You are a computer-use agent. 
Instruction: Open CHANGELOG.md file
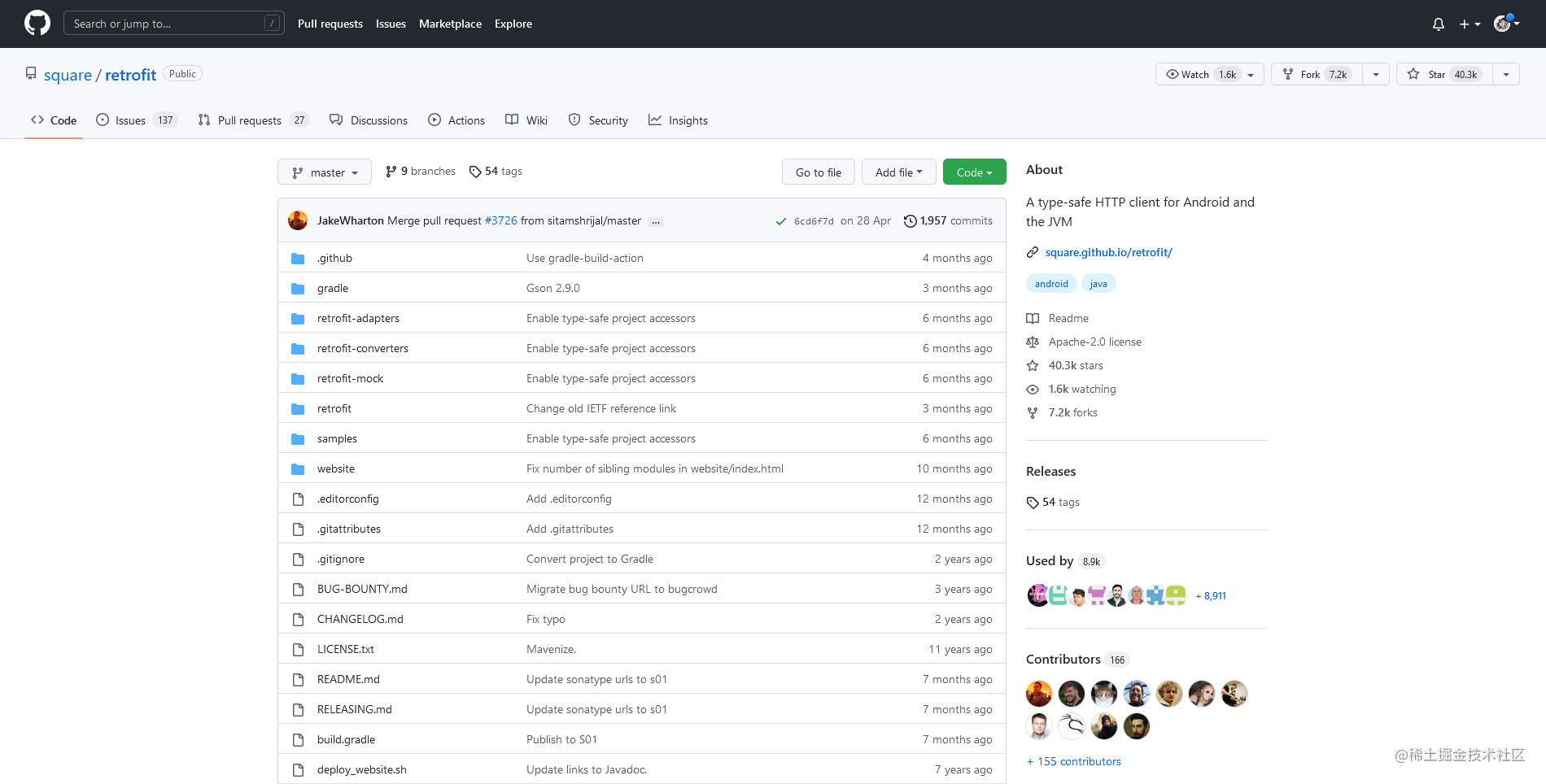[x=360, y=619]
